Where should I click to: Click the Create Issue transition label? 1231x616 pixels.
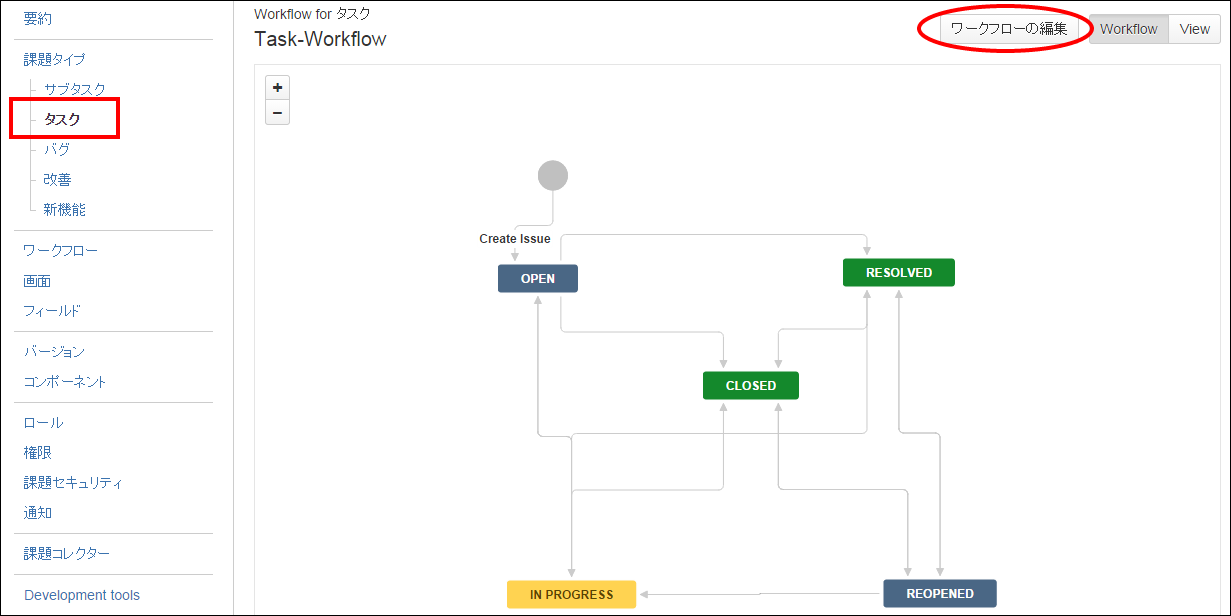pos(514,239)
